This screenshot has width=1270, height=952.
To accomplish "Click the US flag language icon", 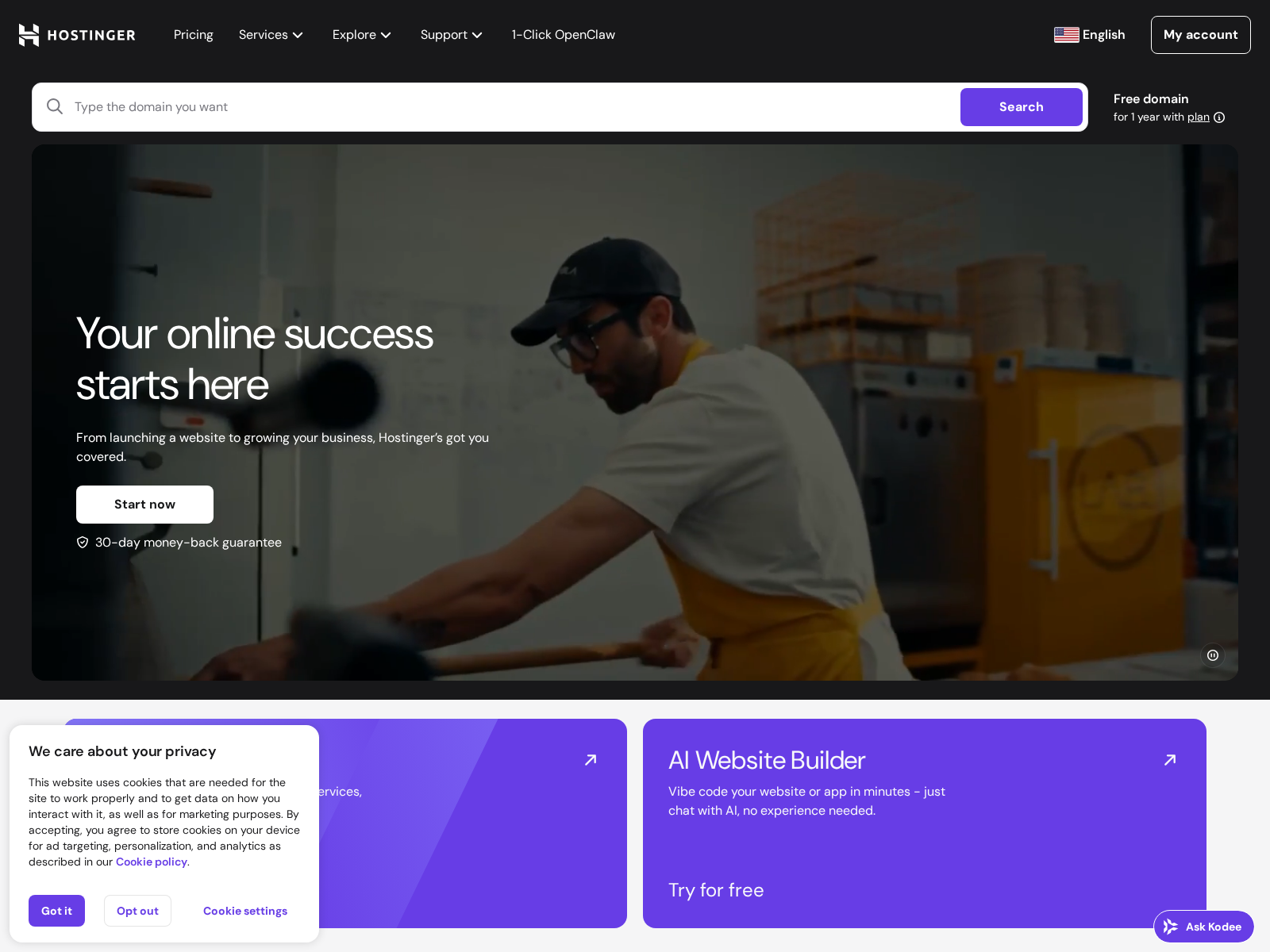I will pyautogui.click(x=1066, y=35).
